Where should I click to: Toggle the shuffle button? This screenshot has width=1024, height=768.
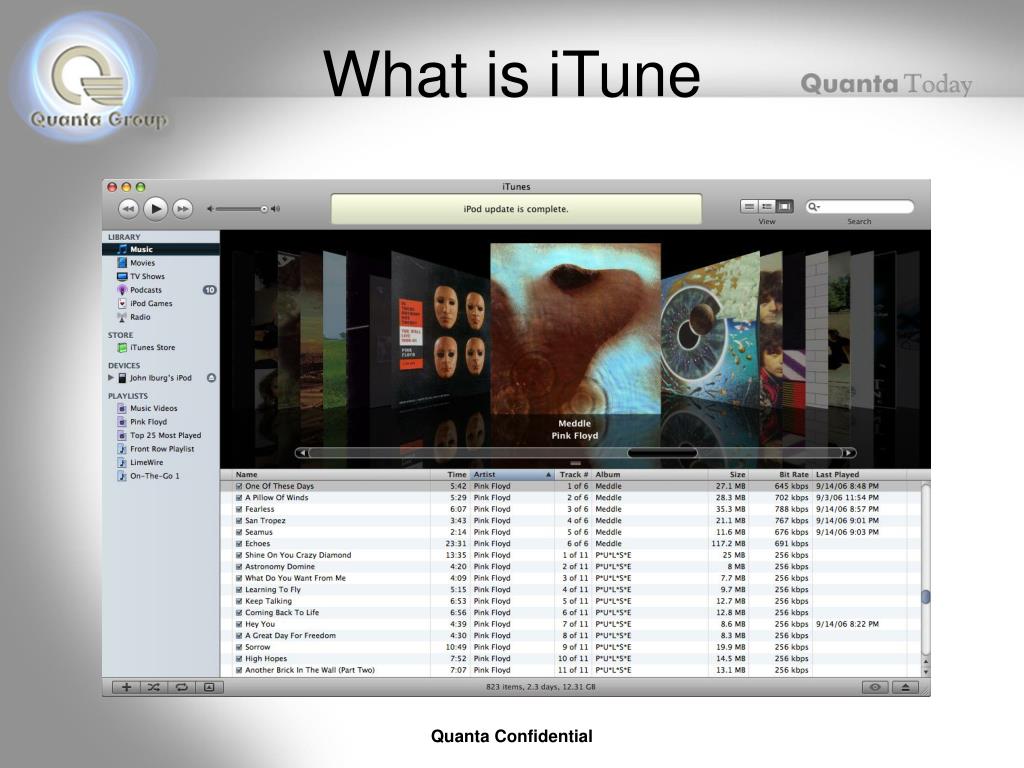click(153, 687)
